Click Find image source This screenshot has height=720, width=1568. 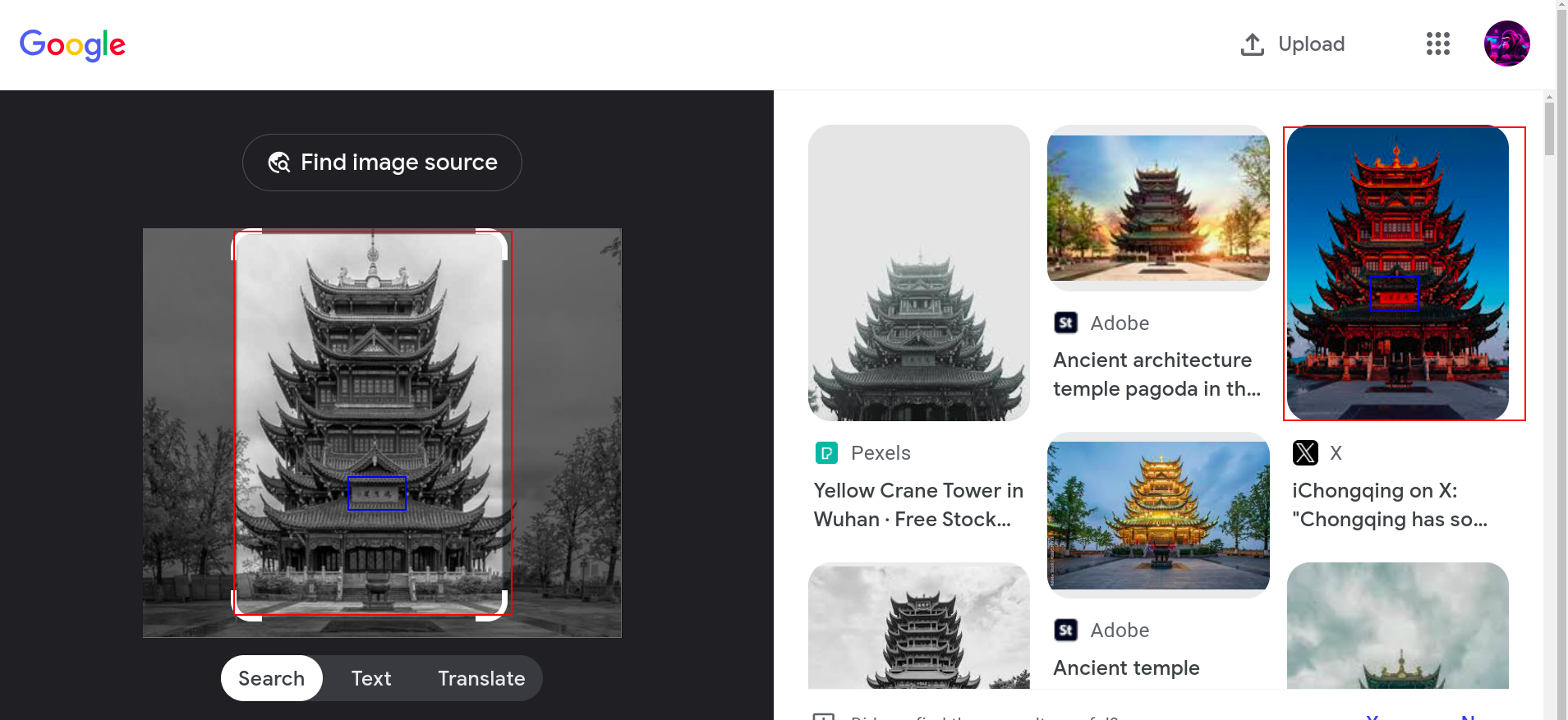(382, 163)
